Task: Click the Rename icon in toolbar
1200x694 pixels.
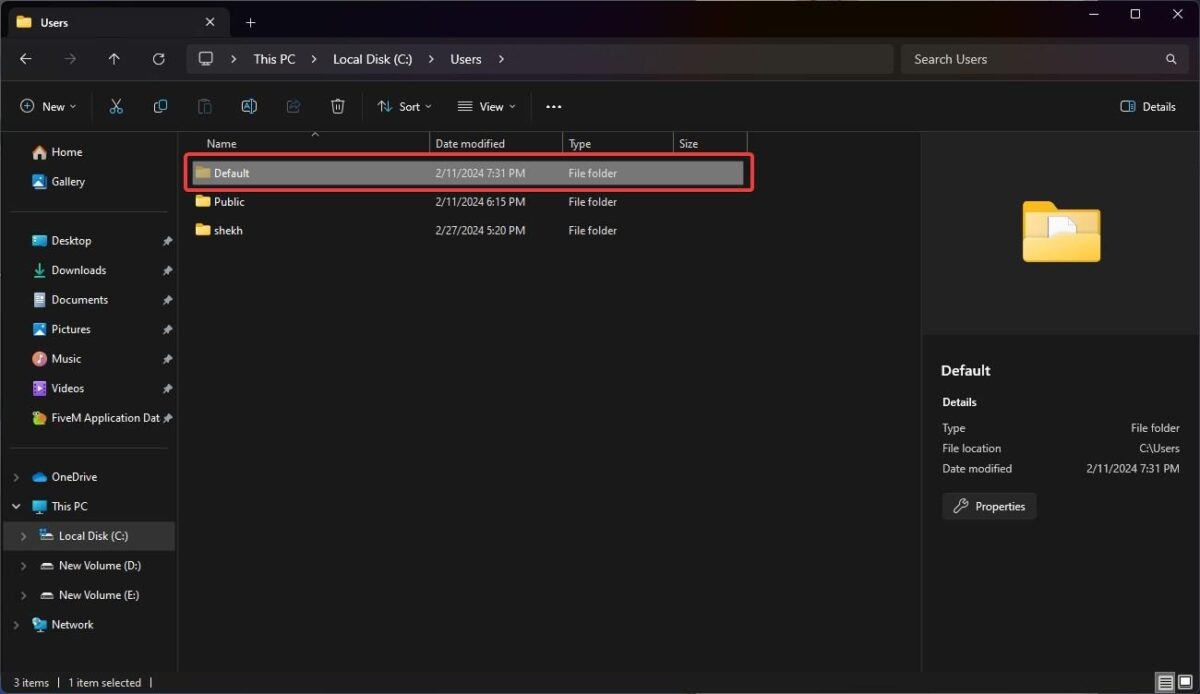Action: (249, 107)
